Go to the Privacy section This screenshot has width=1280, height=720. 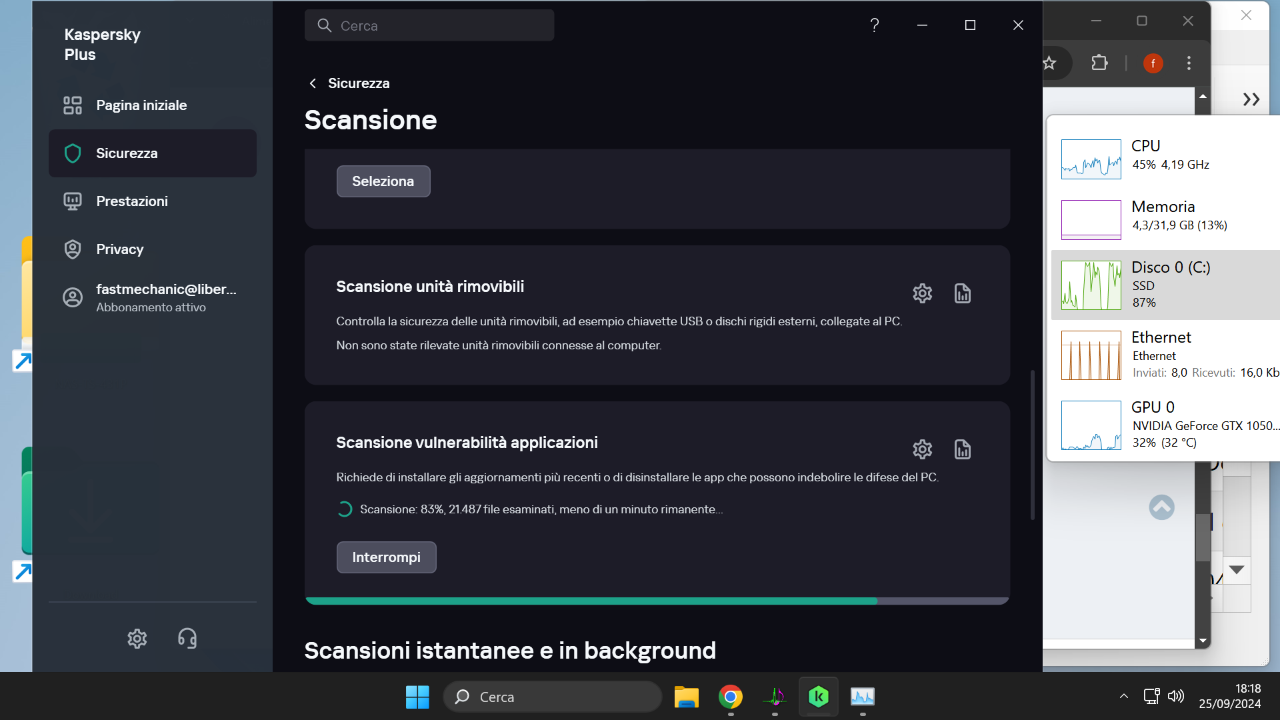click(x=152, y=249)
